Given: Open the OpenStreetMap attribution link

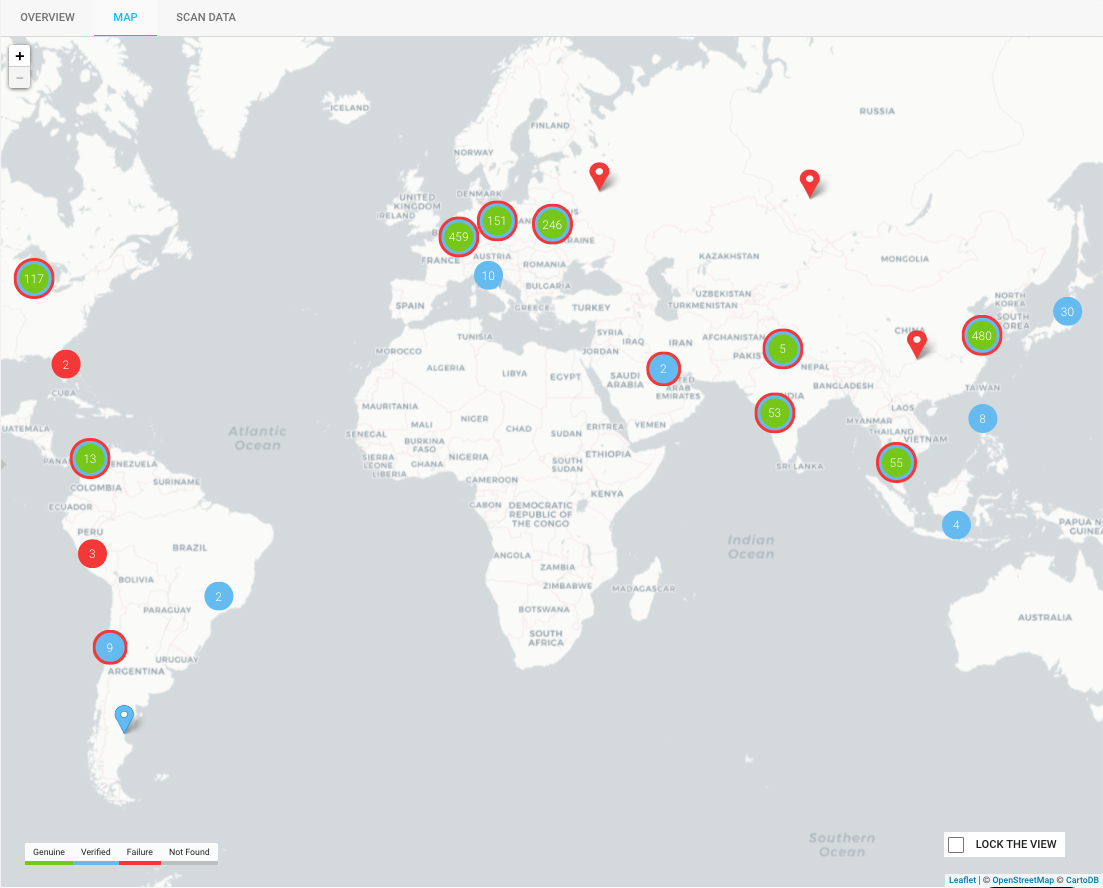Looking at the screenshot, I should [1022, 880].
